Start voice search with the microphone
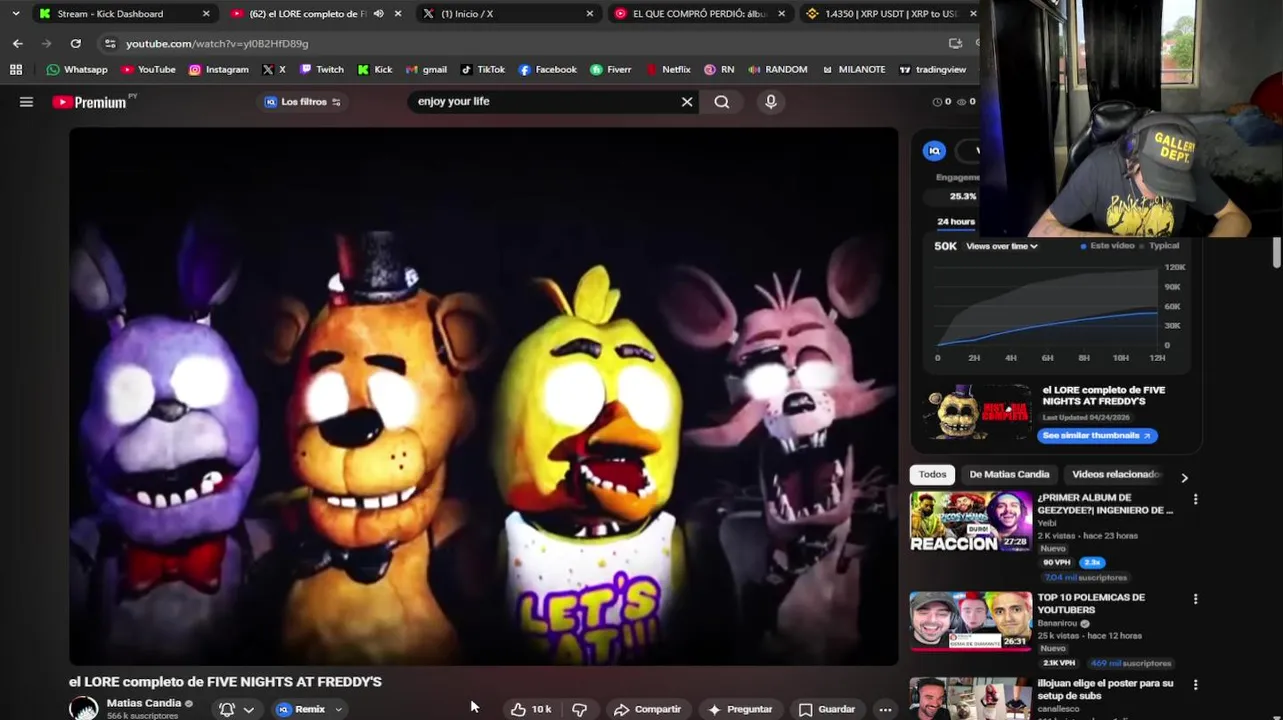This screenshot has height=720, width=1283. point(771,102)
